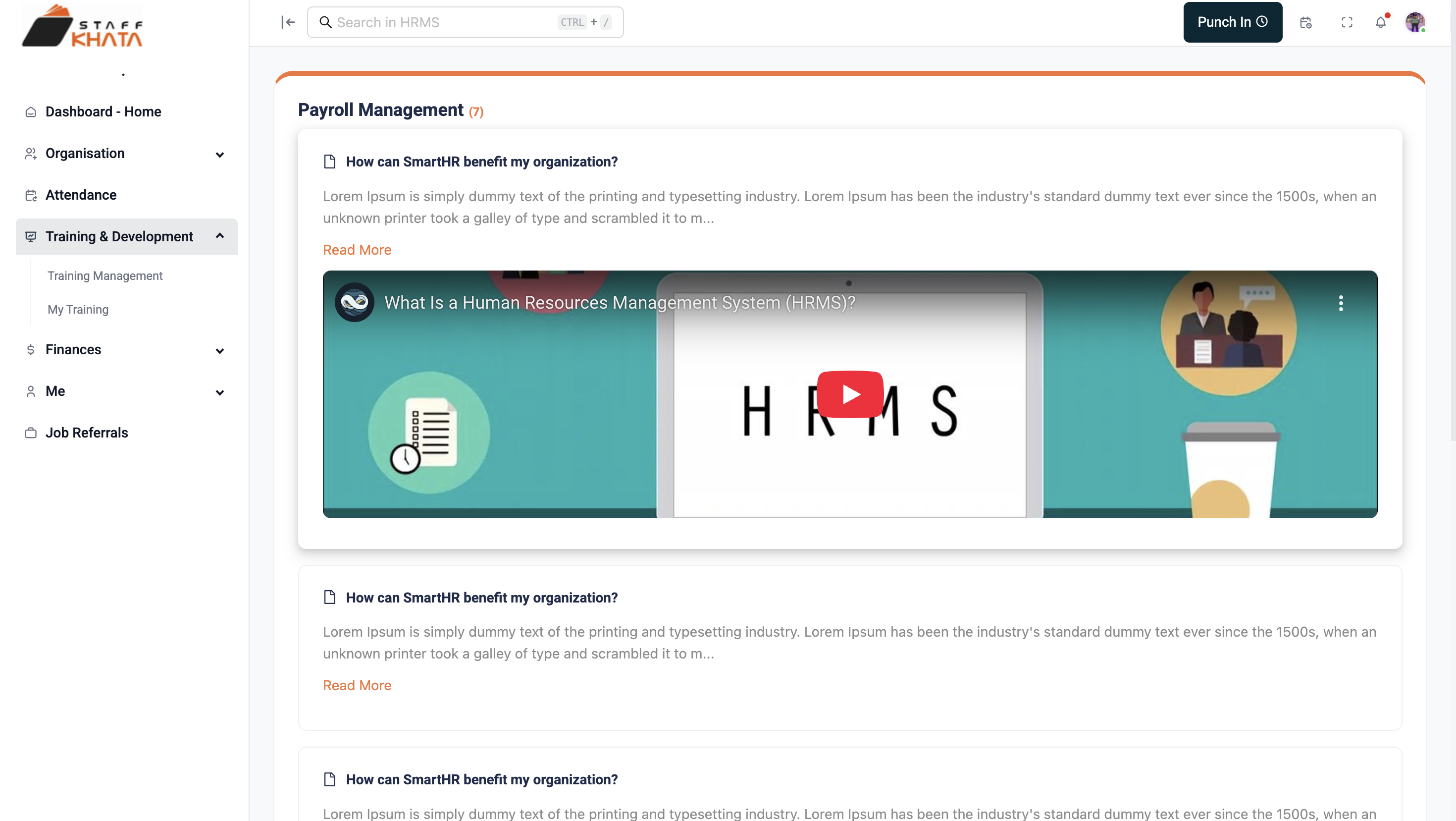Open the video options three-dot menu
Screen dimensions: 1456x821
(1342, 303)
